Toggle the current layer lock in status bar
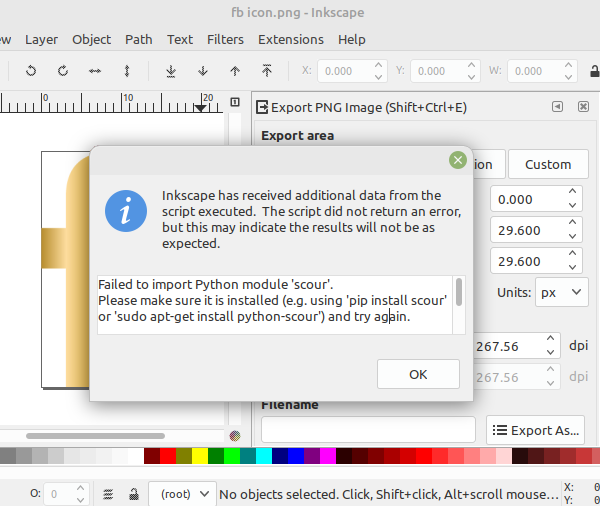This screenshot has height=506, width=600. pos(134,494)
